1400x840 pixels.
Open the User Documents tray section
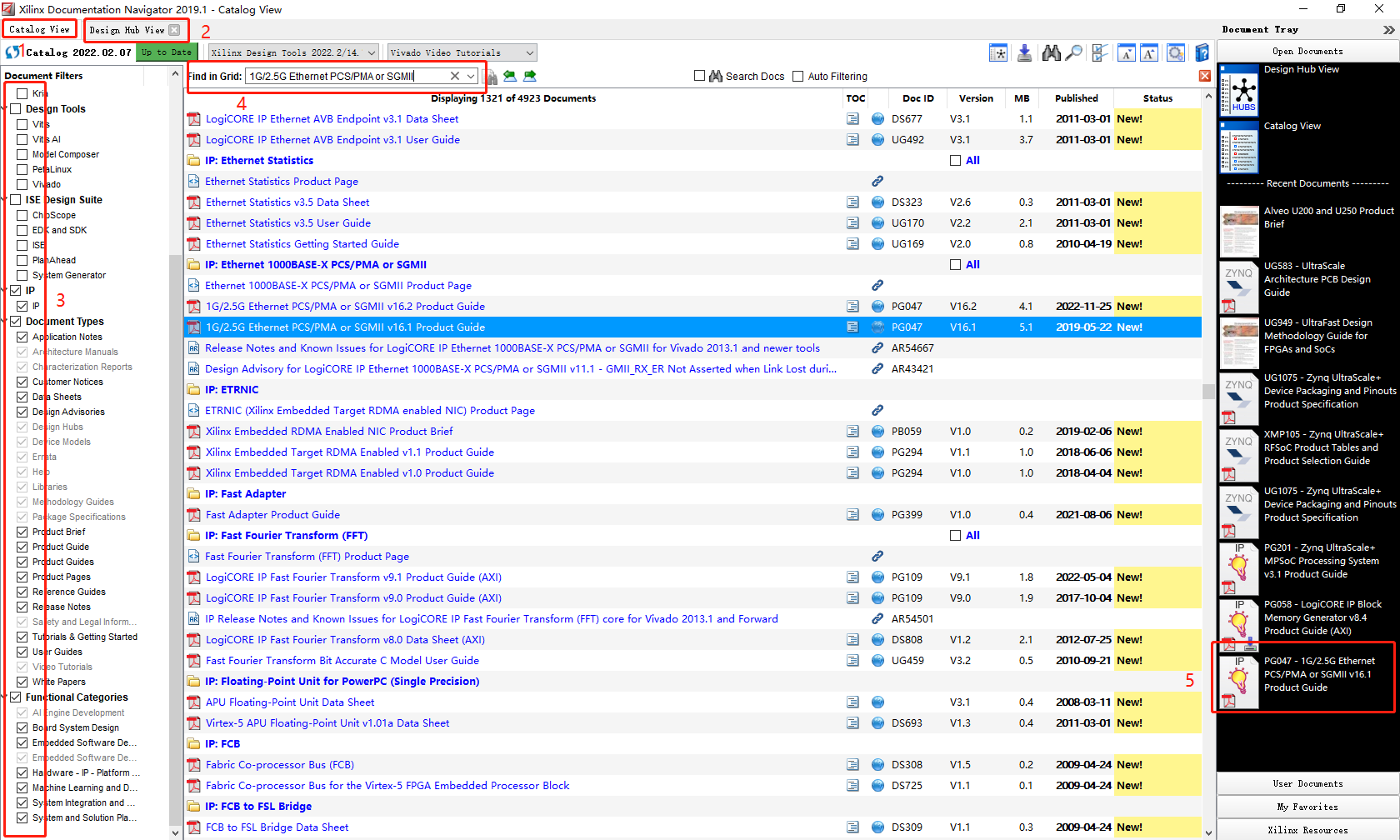pyautogui.click(x=1307, y=784)
